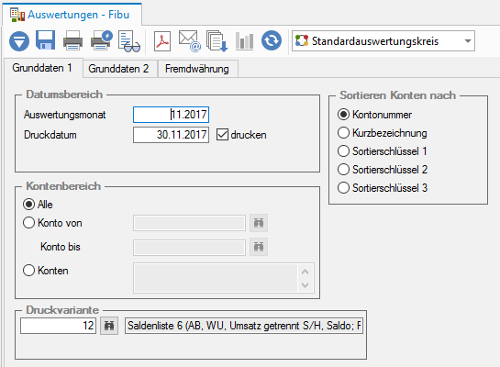Select Sortierschlüssel 2 radio button
500x367 pixels.
(x=343, y=169)
